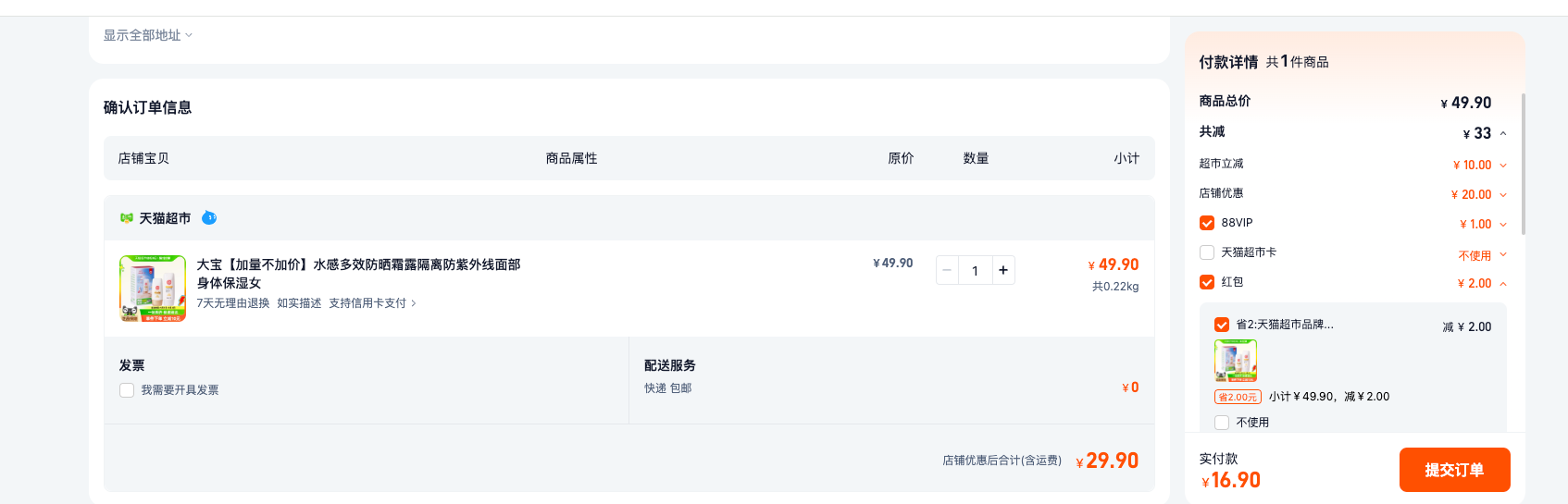Expand 显示全部地址 address list
This screenshot has width=1568, height=504.
(x=148, y=35)
